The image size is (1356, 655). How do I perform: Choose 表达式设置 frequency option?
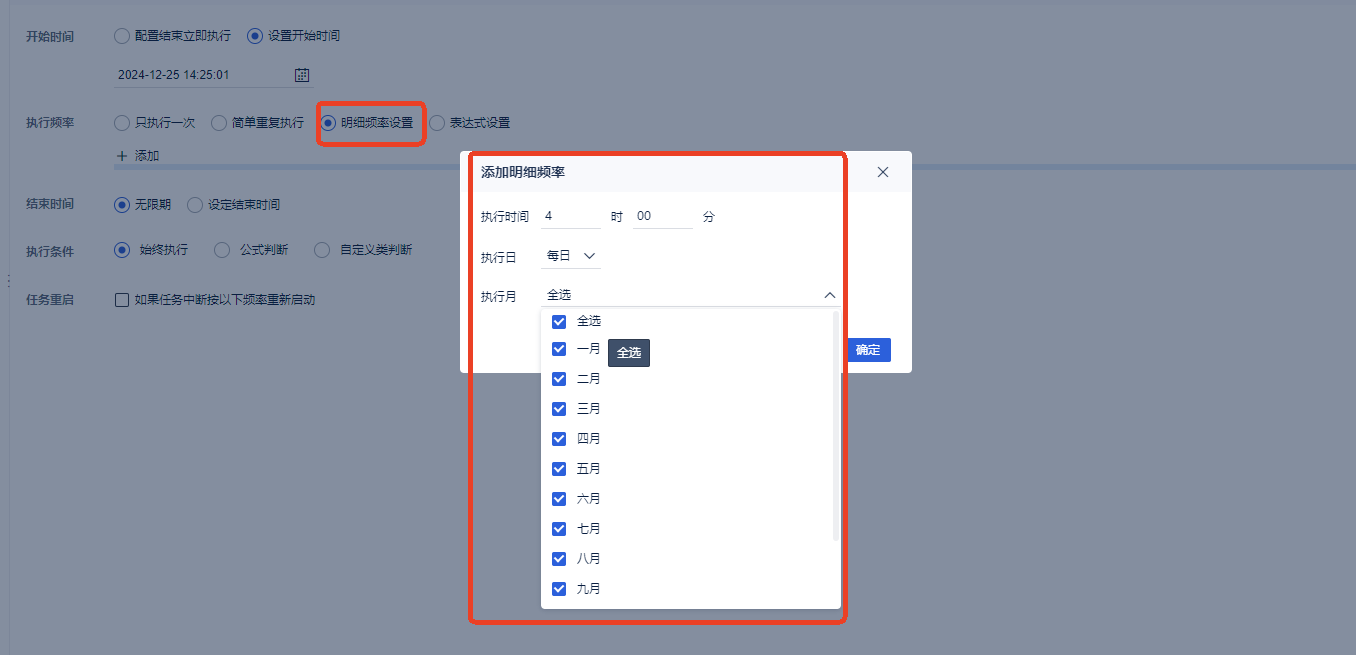coord(437,123)
